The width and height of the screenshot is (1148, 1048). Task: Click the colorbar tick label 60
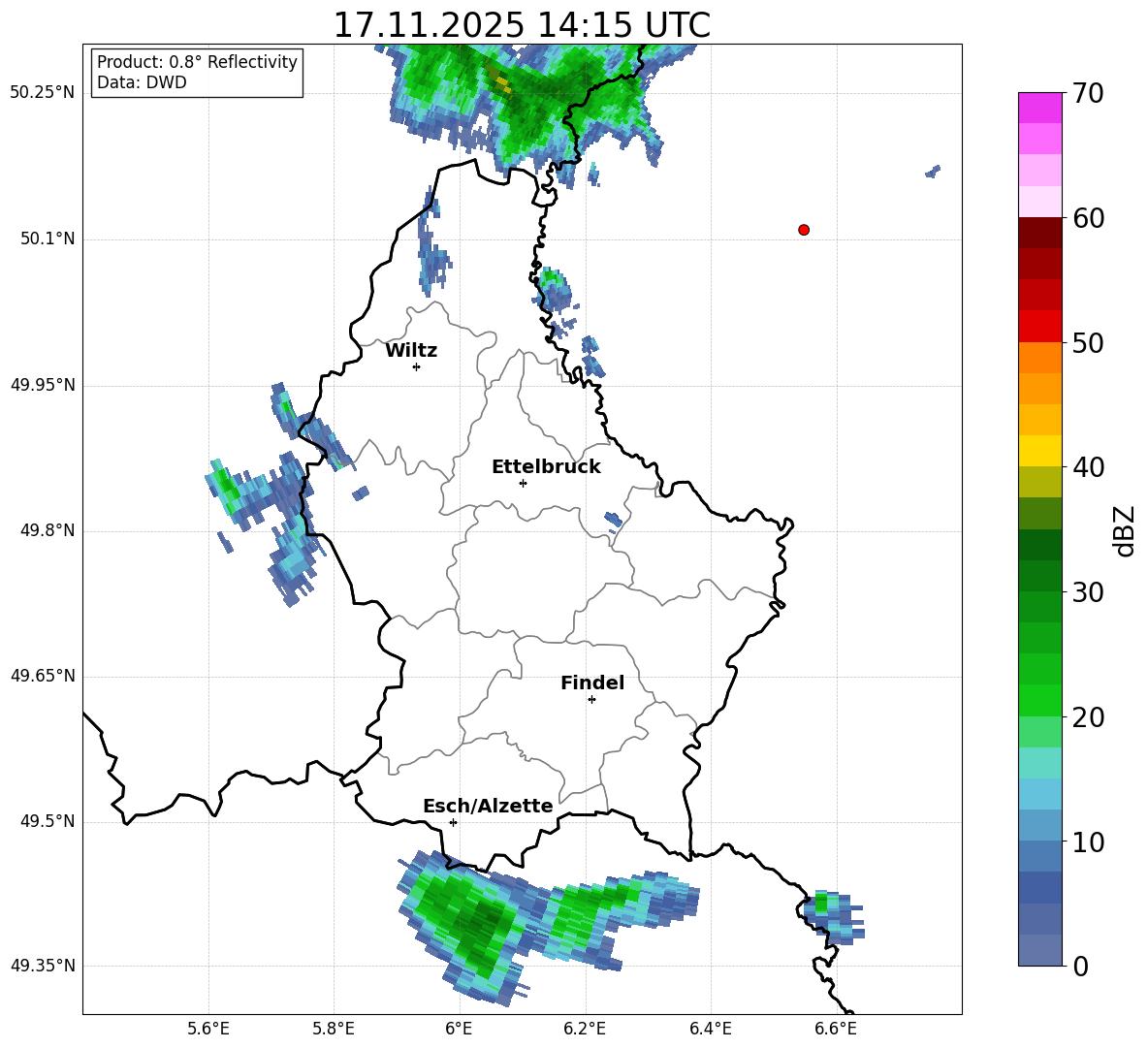click(x=1088, y=218)
